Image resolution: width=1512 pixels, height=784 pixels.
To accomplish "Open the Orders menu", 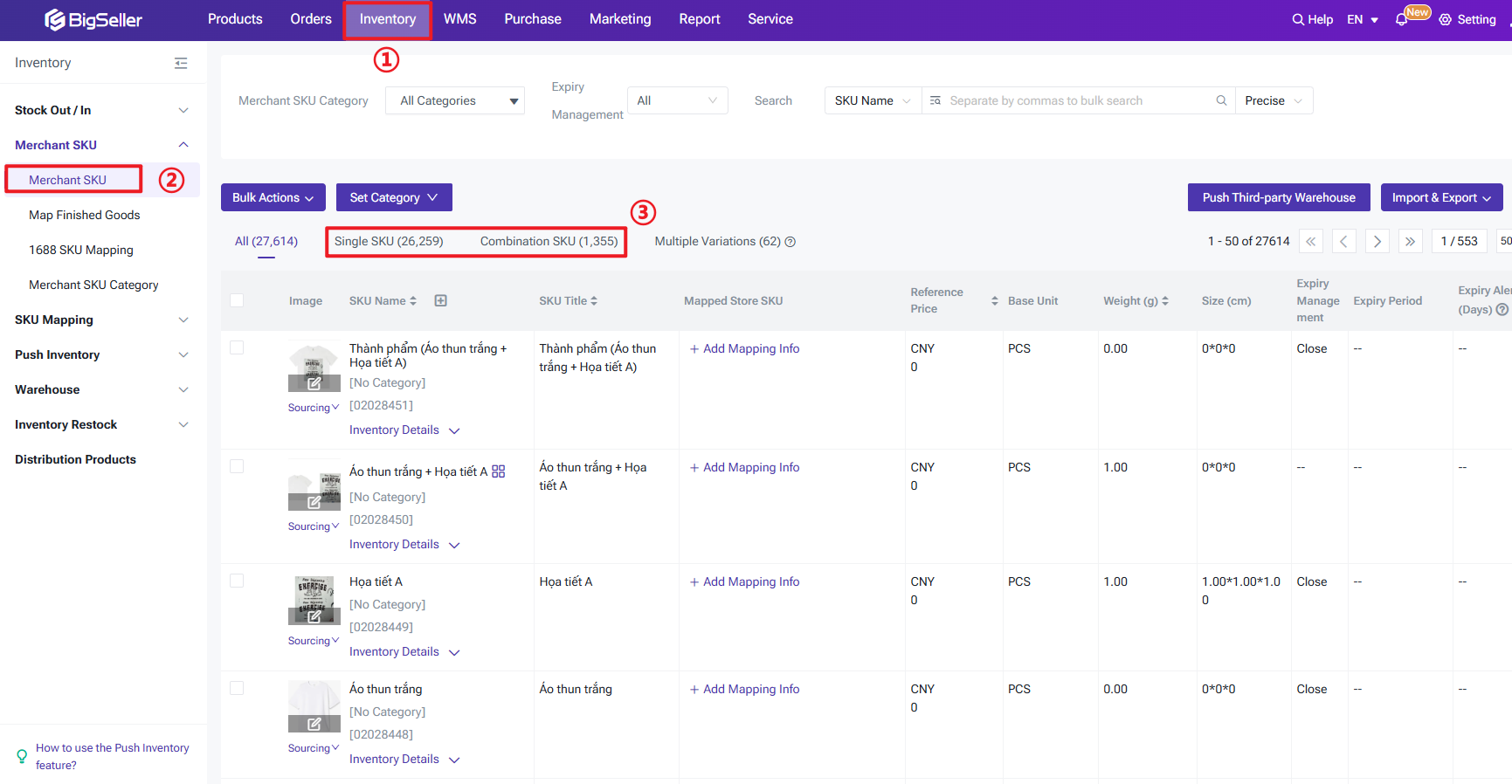I will pos(311,19).
